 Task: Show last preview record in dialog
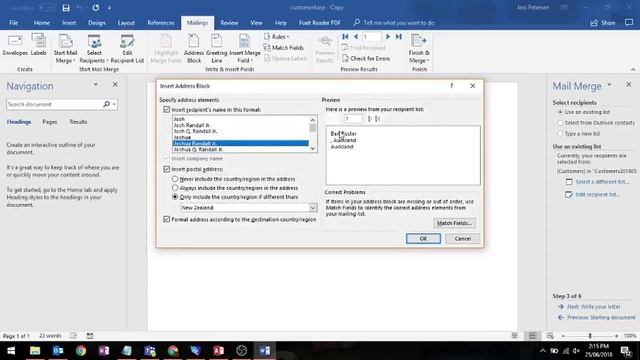pos(378,119)
